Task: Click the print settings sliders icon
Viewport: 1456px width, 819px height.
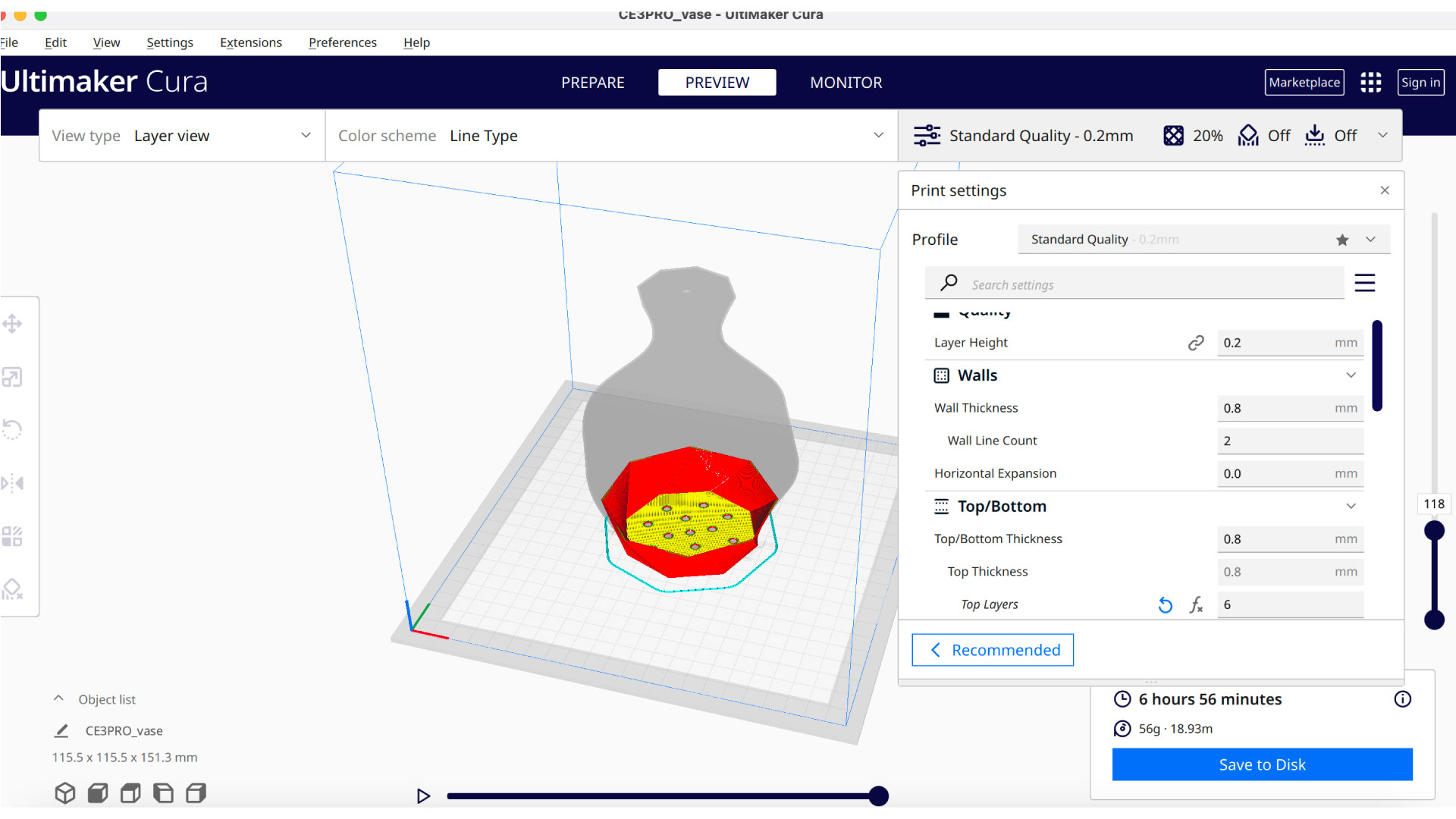Action: click(927, 136)
